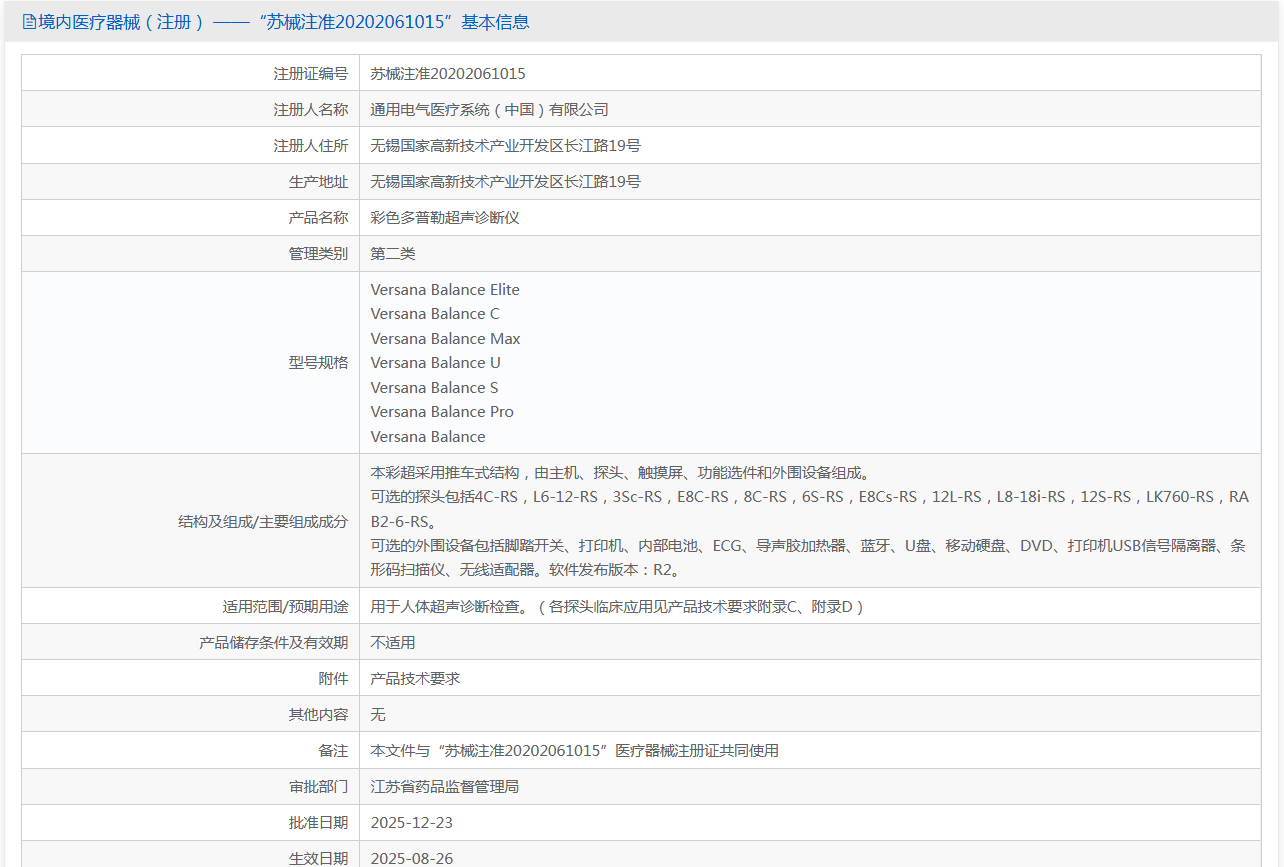1284x867 pixels.
Task: Select the 管理类别 label
Action: pyautogui.click(x=318, y=253)
